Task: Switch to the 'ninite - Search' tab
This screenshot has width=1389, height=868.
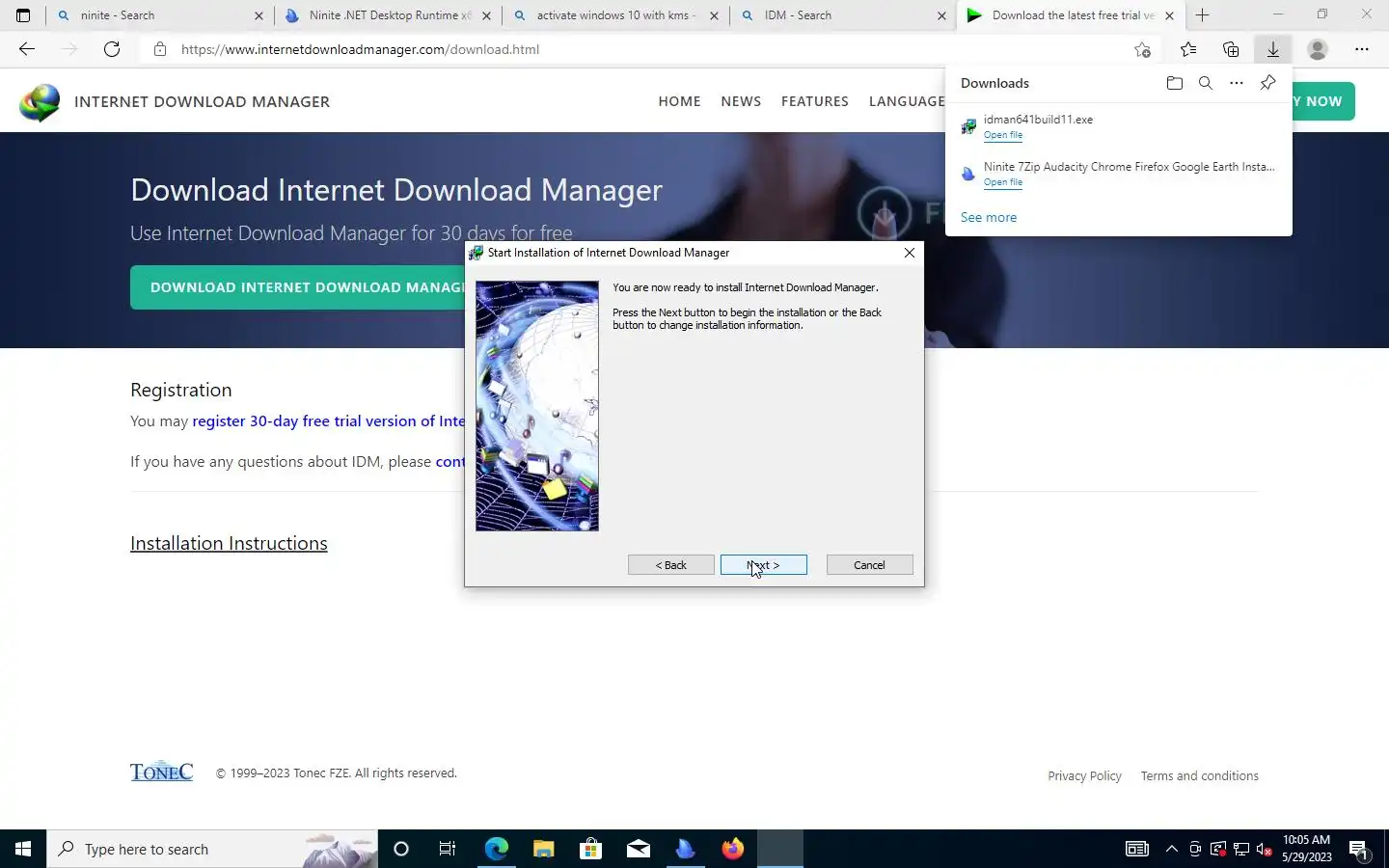Action: click(159, 15)
